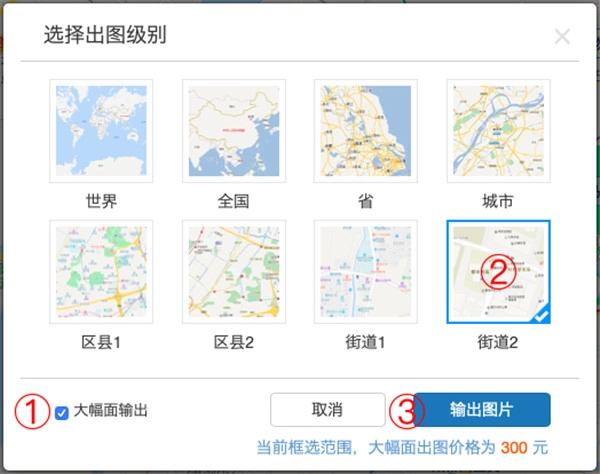Viewport: 600px width, 474px height.
Task: Click the 世界 text label below thumbnail
Action: (x=100, y=201)
